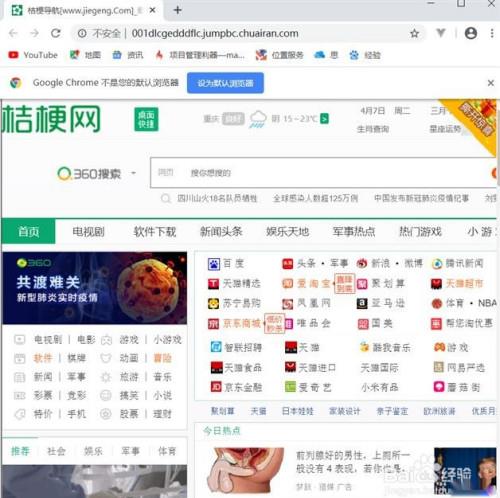Image resolution: width=500 pixels, height=498 pixels.
Task: Select the 电视剧 navigation tab
Action: 89,232
